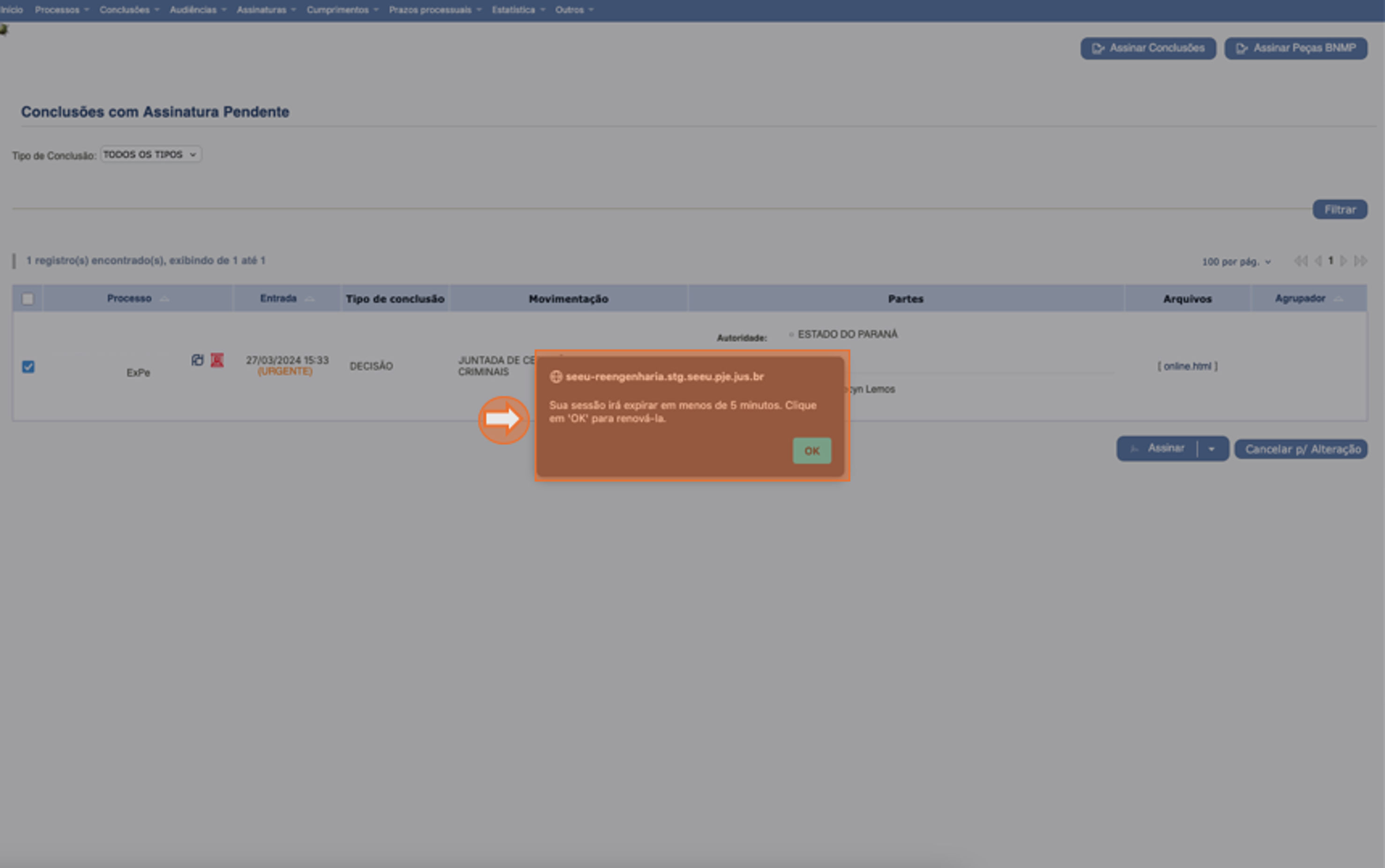Screen dimensions: 1385x868
Task: Go to the last page with double-arrow icon
Action: (x=1362, y=260)
